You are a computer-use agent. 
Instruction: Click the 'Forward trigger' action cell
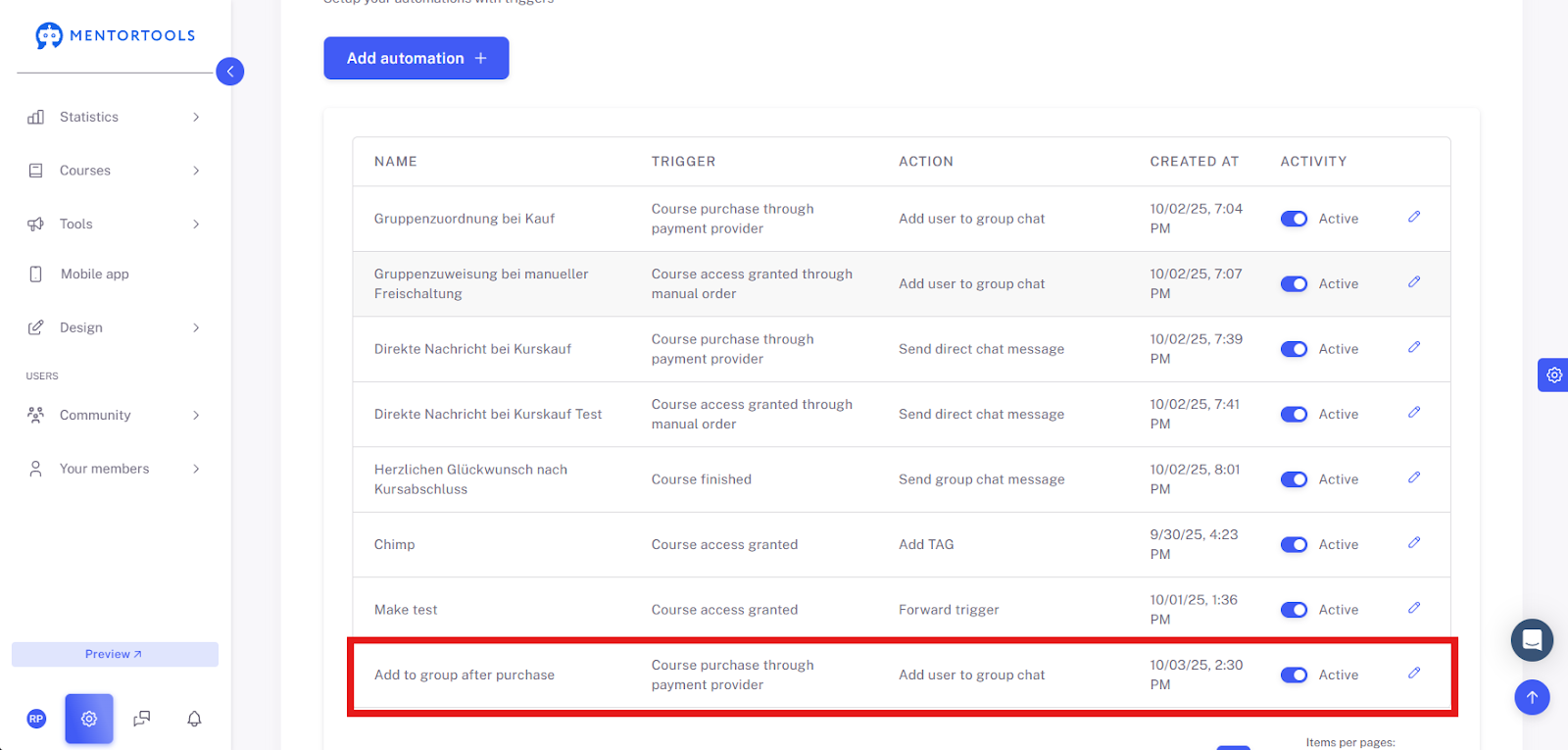click(x=949, y=610)
